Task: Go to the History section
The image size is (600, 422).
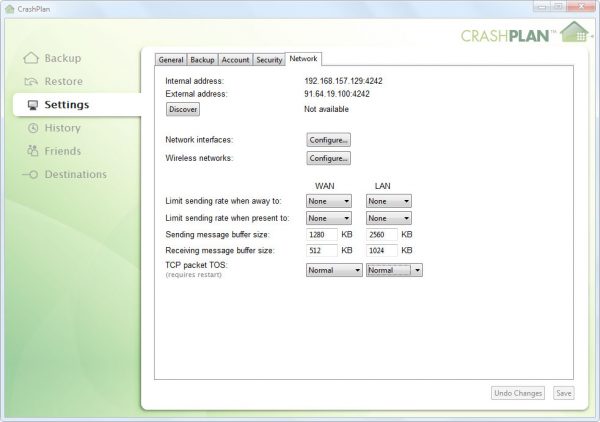Action: click(62, 128)
